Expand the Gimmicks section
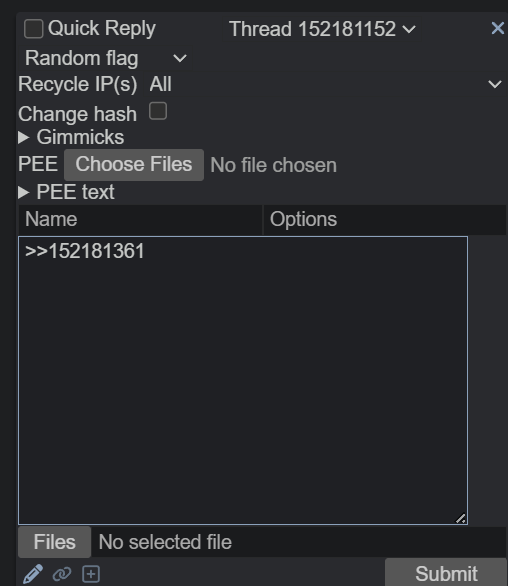Viewport: 508px width, 586px height. click(71, 137)
